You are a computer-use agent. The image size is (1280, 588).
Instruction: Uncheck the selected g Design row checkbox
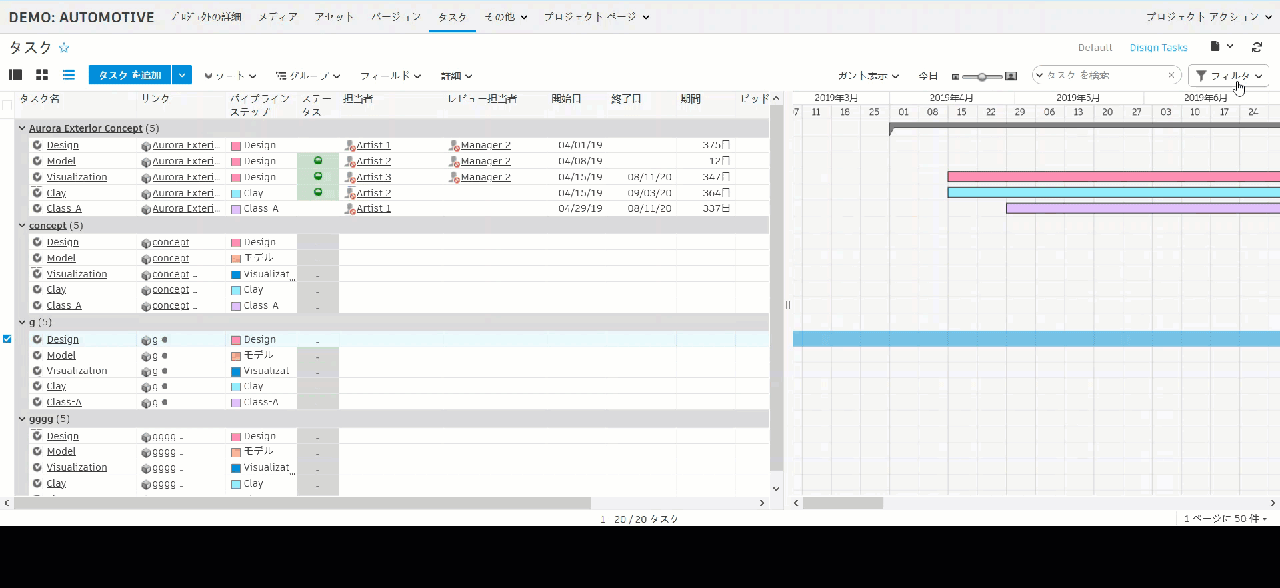click(x=7, y=339)
